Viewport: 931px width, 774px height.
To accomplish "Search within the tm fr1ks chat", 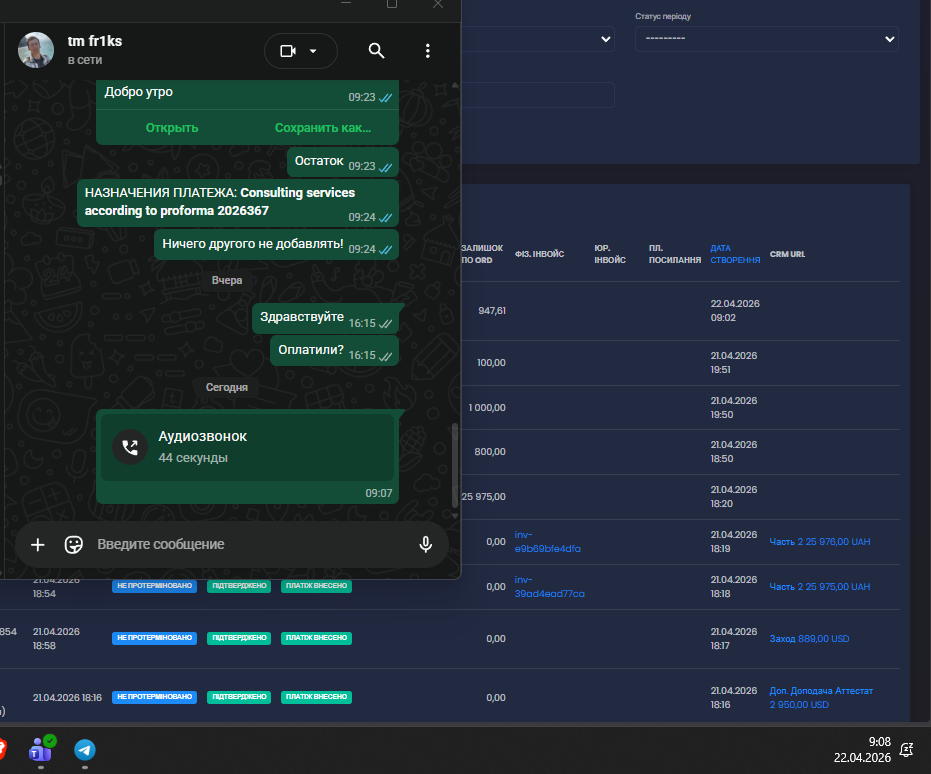I will point(376,51).
